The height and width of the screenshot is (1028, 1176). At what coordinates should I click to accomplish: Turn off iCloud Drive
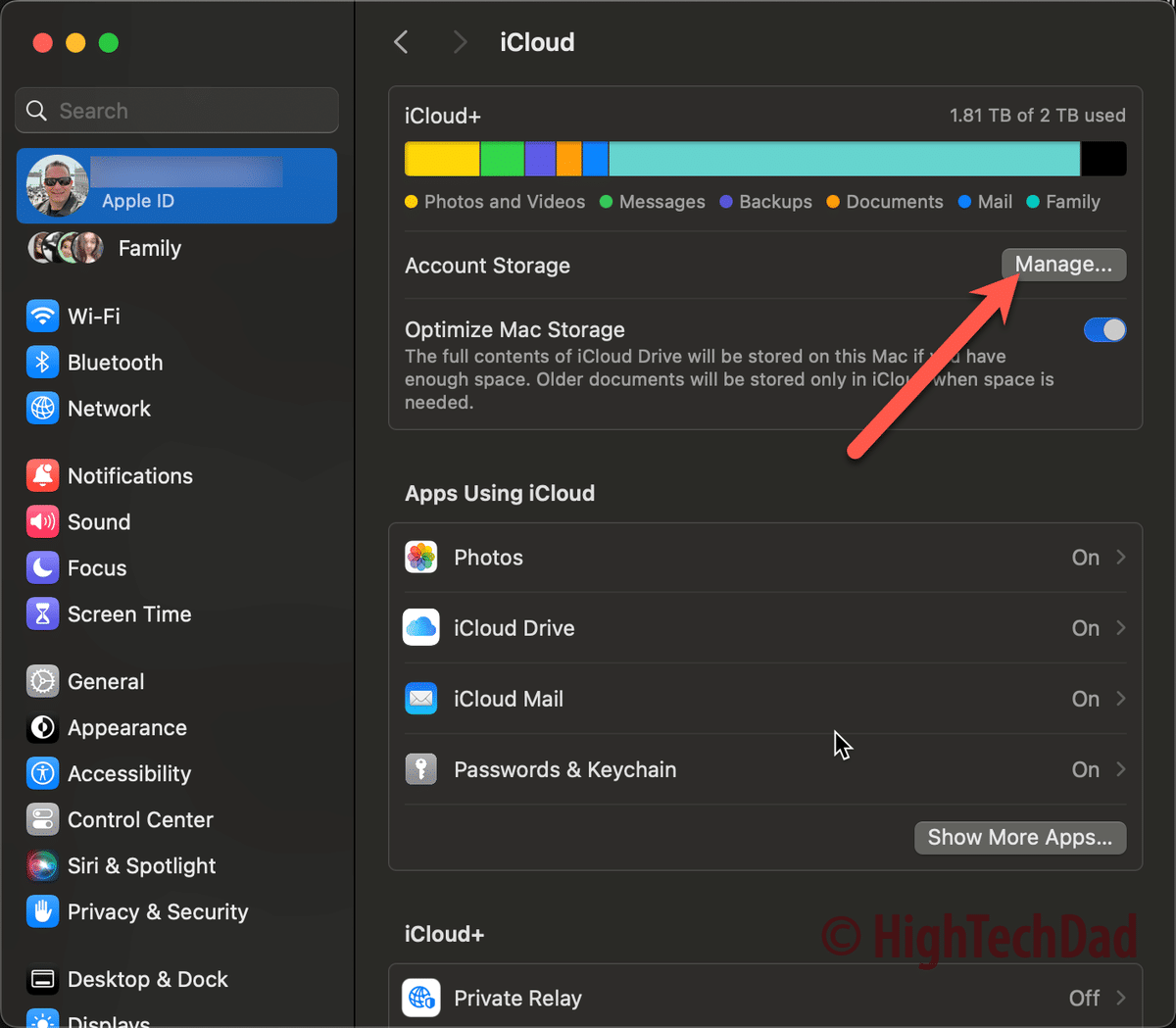(x=1085, y=627)
